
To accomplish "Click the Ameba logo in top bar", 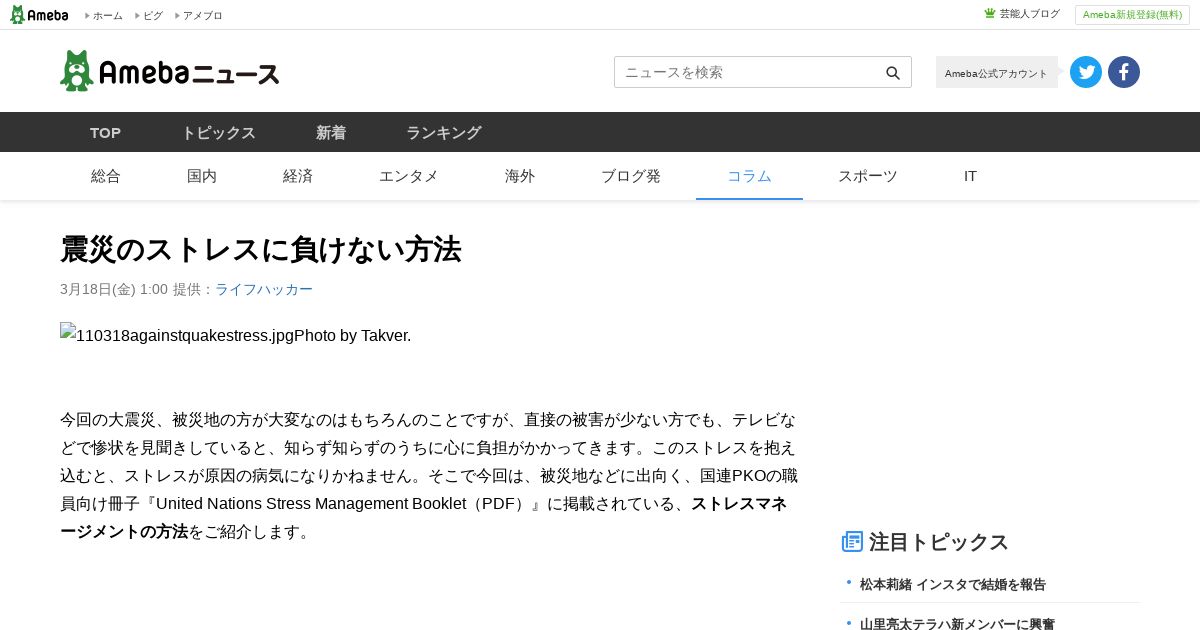I will (39, 15).
